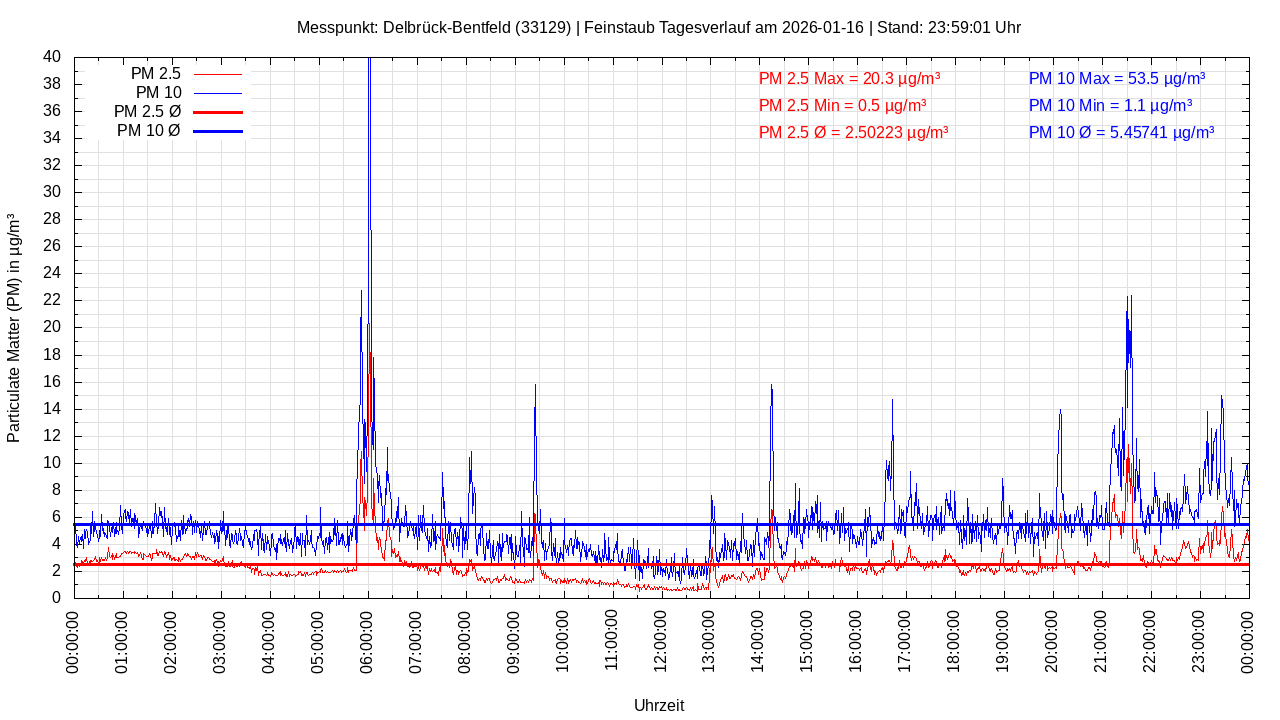Click the PM 2.5 legend label
This screenshot has height=720, width=1280.
(155, 73)
